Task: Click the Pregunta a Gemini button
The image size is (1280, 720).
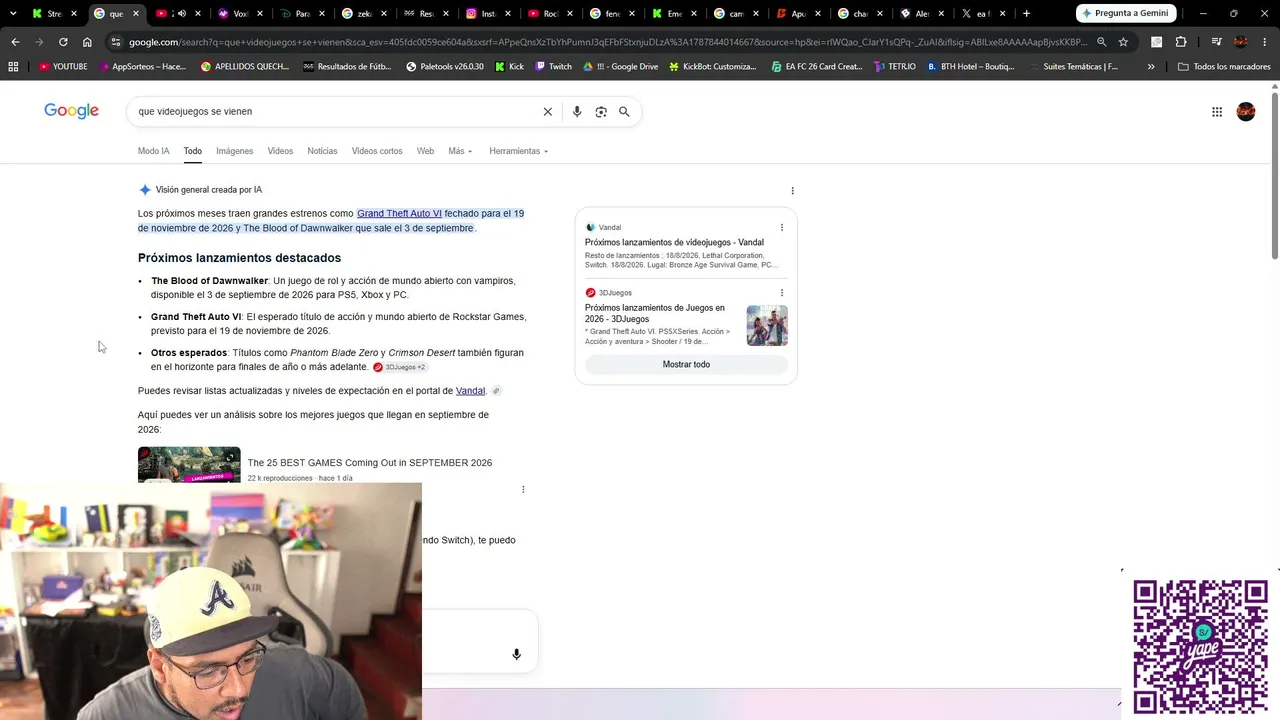Action: (x=1125, y=13)
